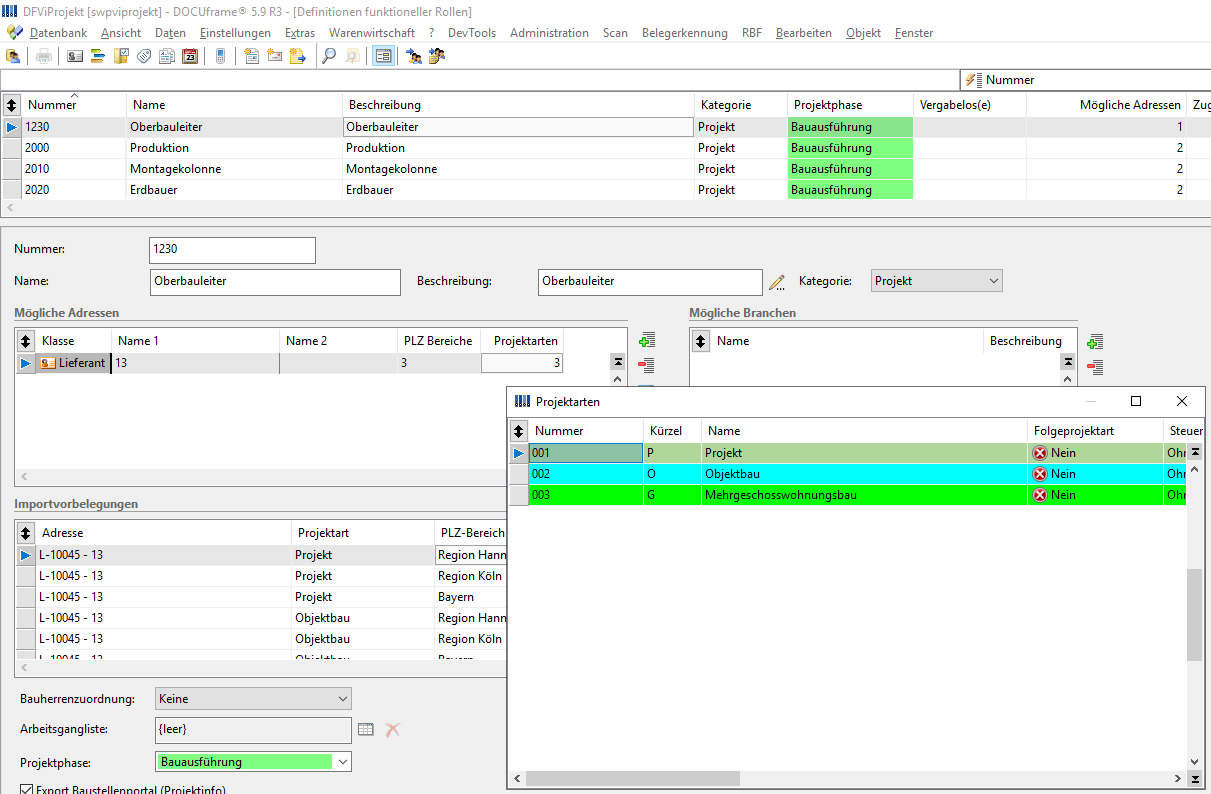Click the Projektarten window vertical scrollbar thumb
The image size is (1211, 794).
(1195, 615)
